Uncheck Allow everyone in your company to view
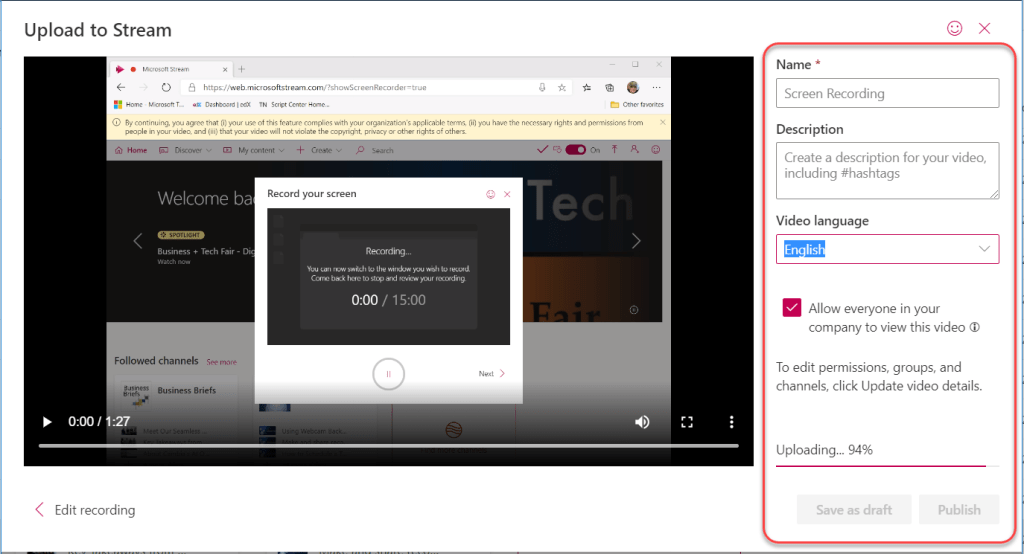The image size is (1024, 554). click(x=792, y=308)
